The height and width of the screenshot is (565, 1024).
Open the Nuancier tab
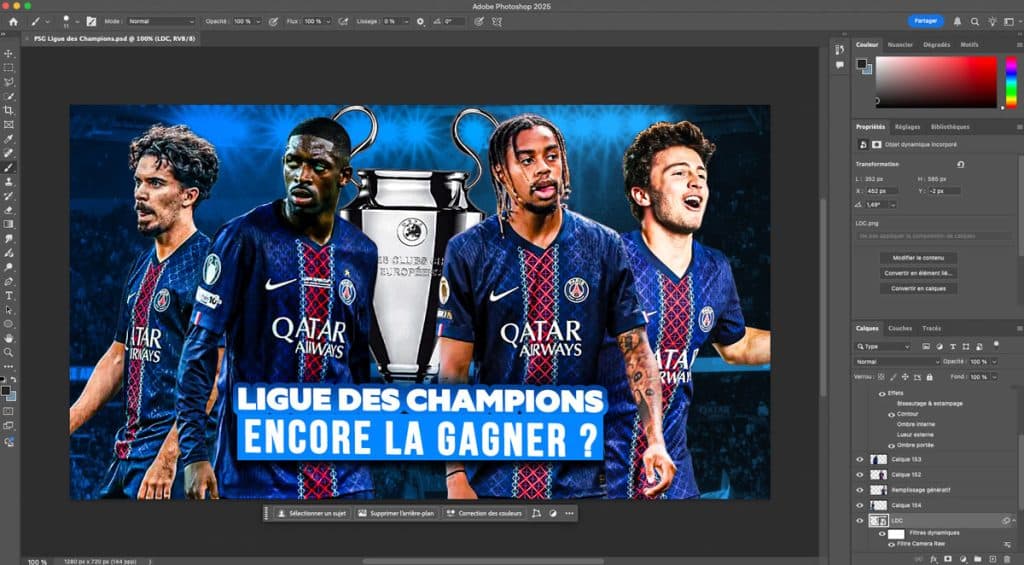[900, 44]
